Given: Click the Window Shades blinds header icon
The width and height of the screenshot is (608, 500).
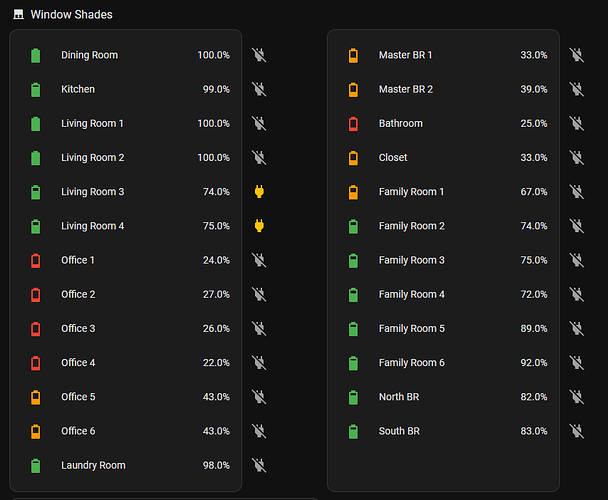Looking at the screenshot, I should pyautogui.click(x=17, y=15).
